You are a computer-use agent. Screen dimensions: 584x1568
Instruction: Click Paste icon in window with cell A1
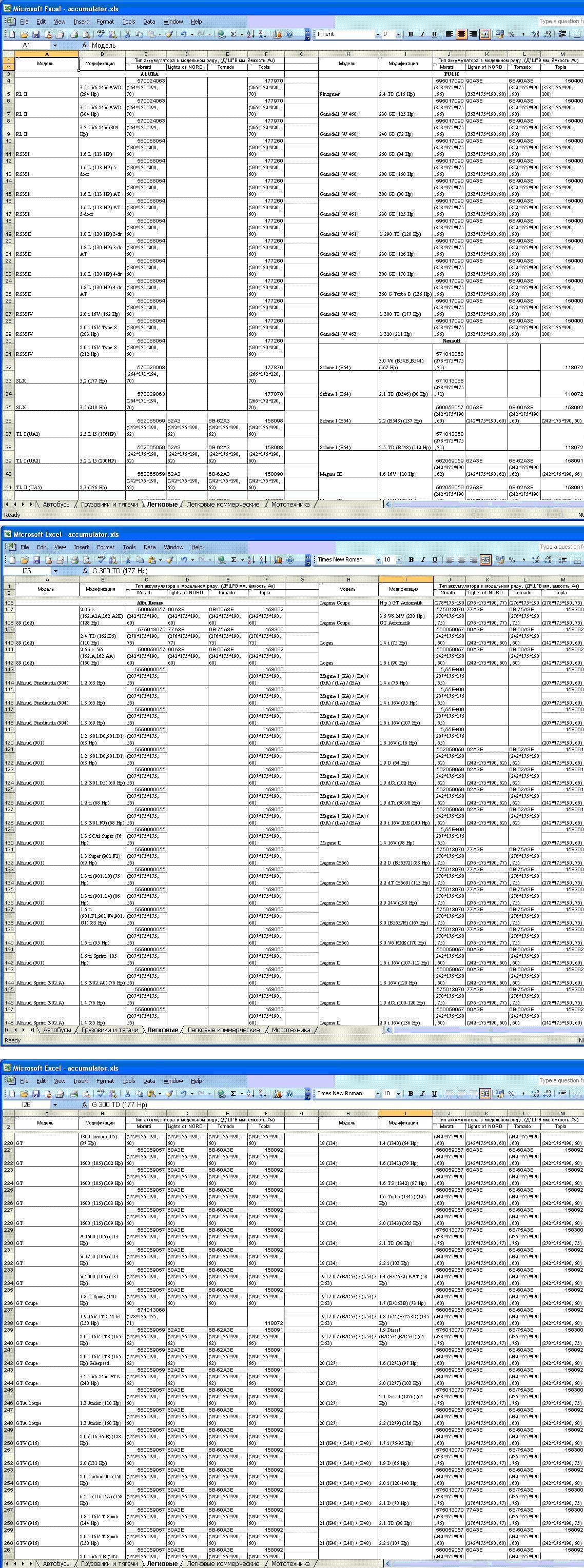click(x=150, y=34)
